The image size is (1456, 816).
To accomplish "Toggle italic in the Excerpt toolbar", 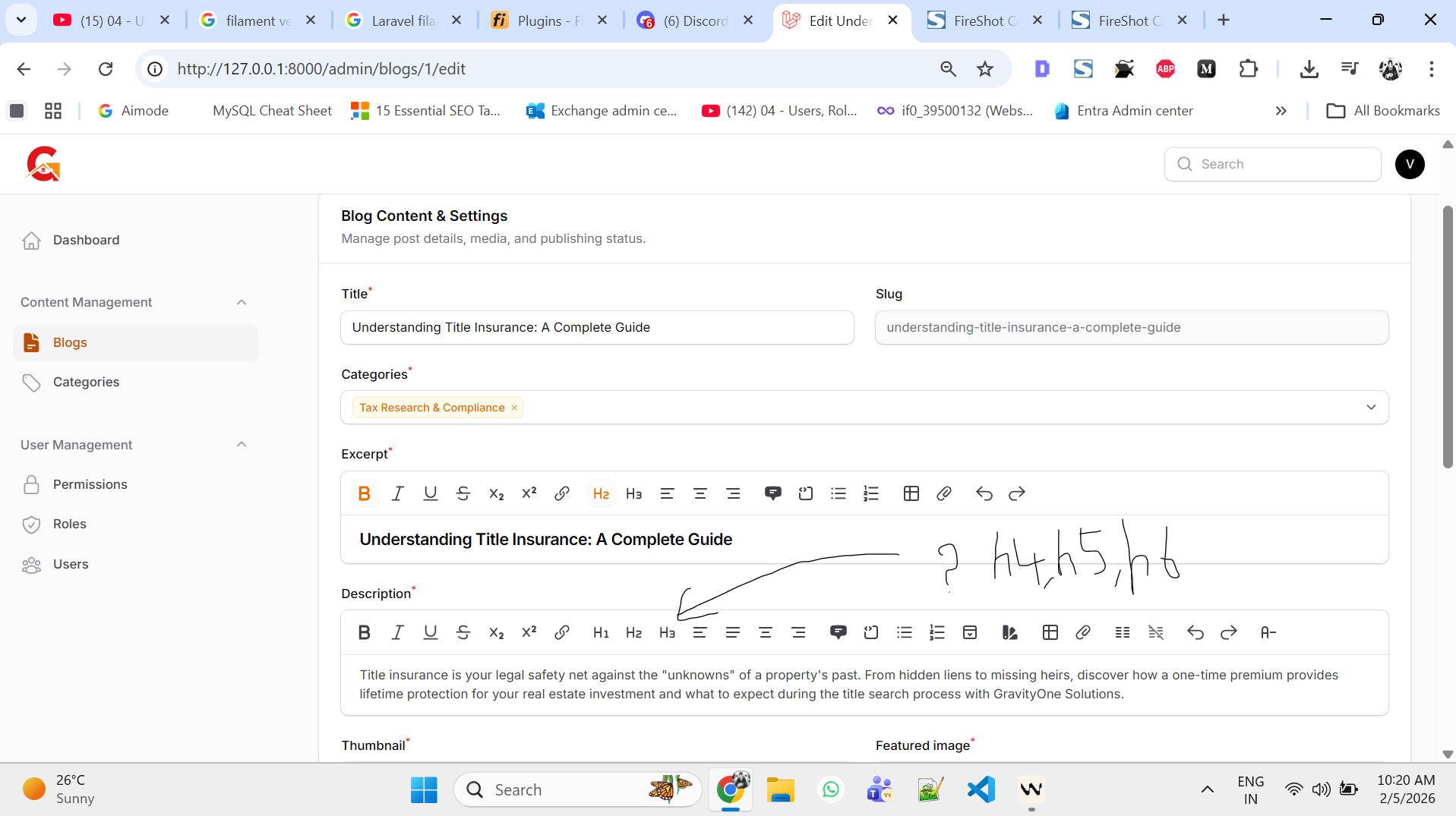I will point(397,493).
